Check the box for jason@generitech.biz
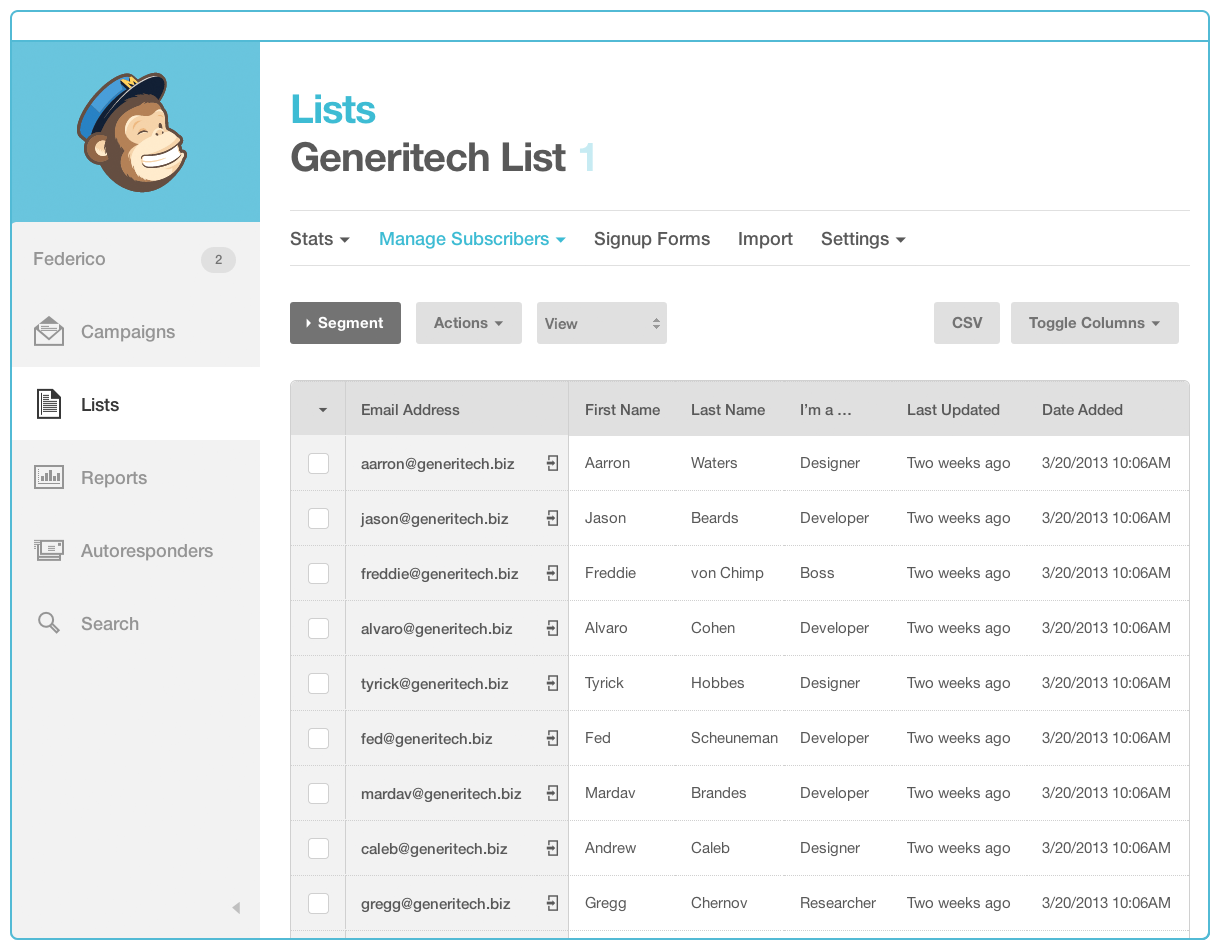This screenshot has height=950, width=1220. point(318,518)
